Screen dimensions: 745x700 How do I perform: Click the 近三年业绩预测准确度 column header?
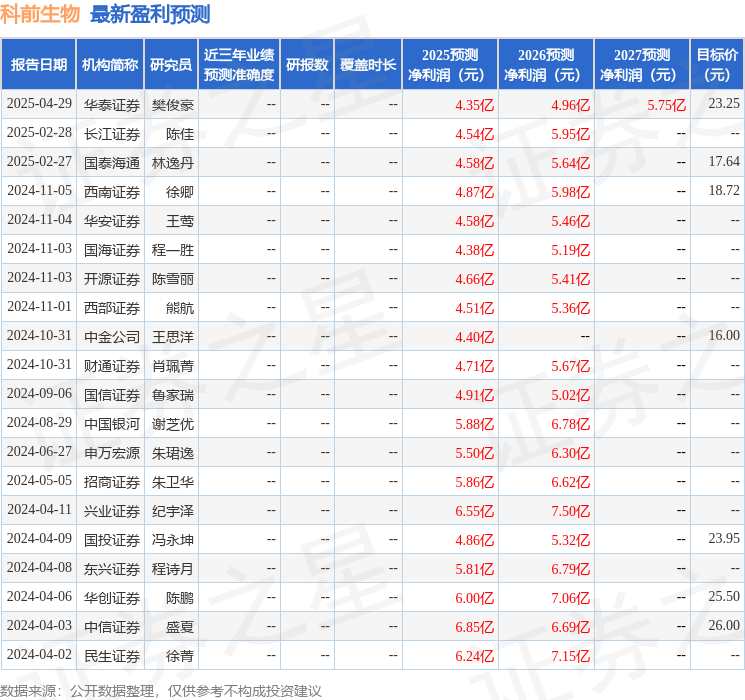[238, 65]
